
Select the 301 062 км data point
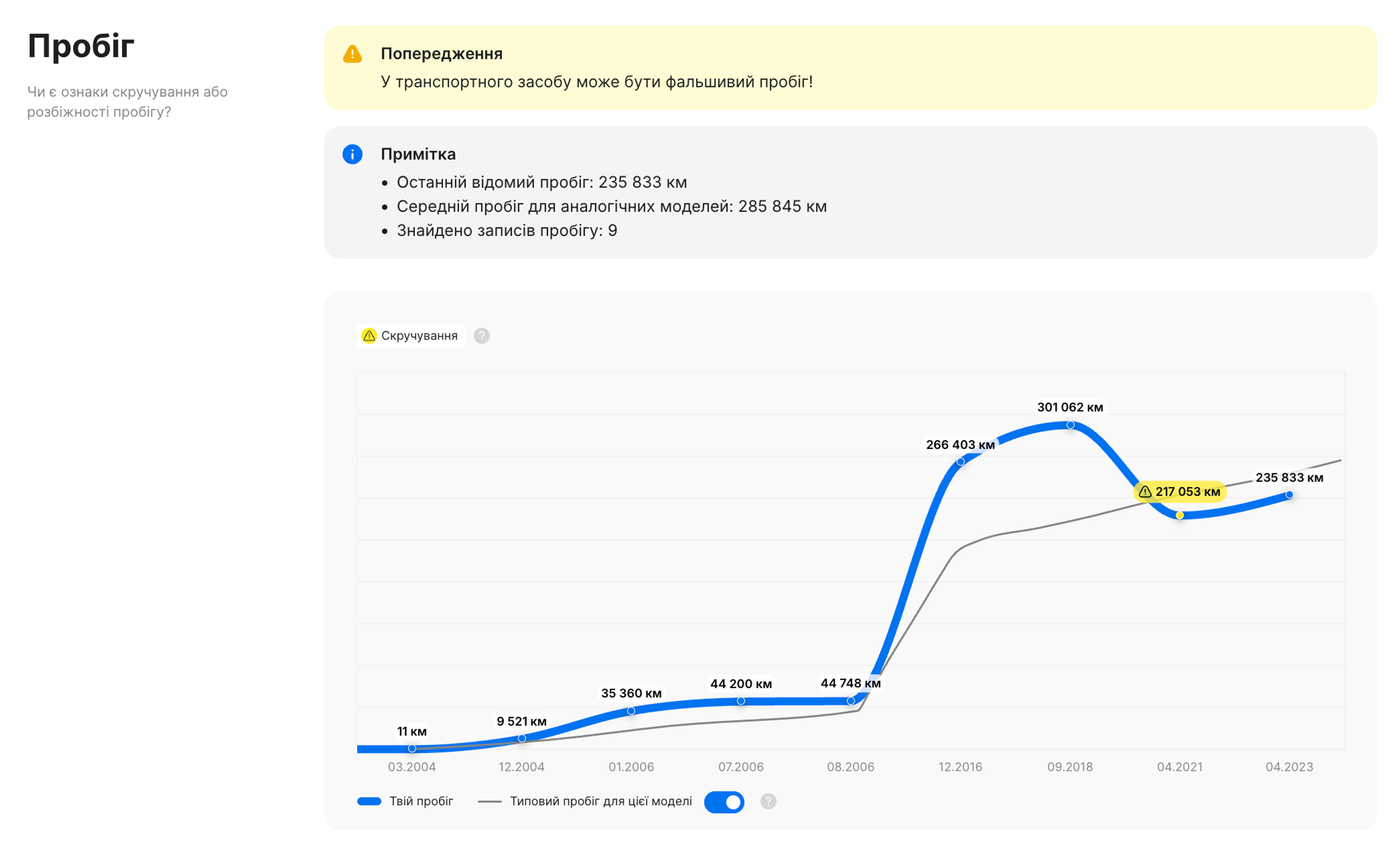(1070, 424)
